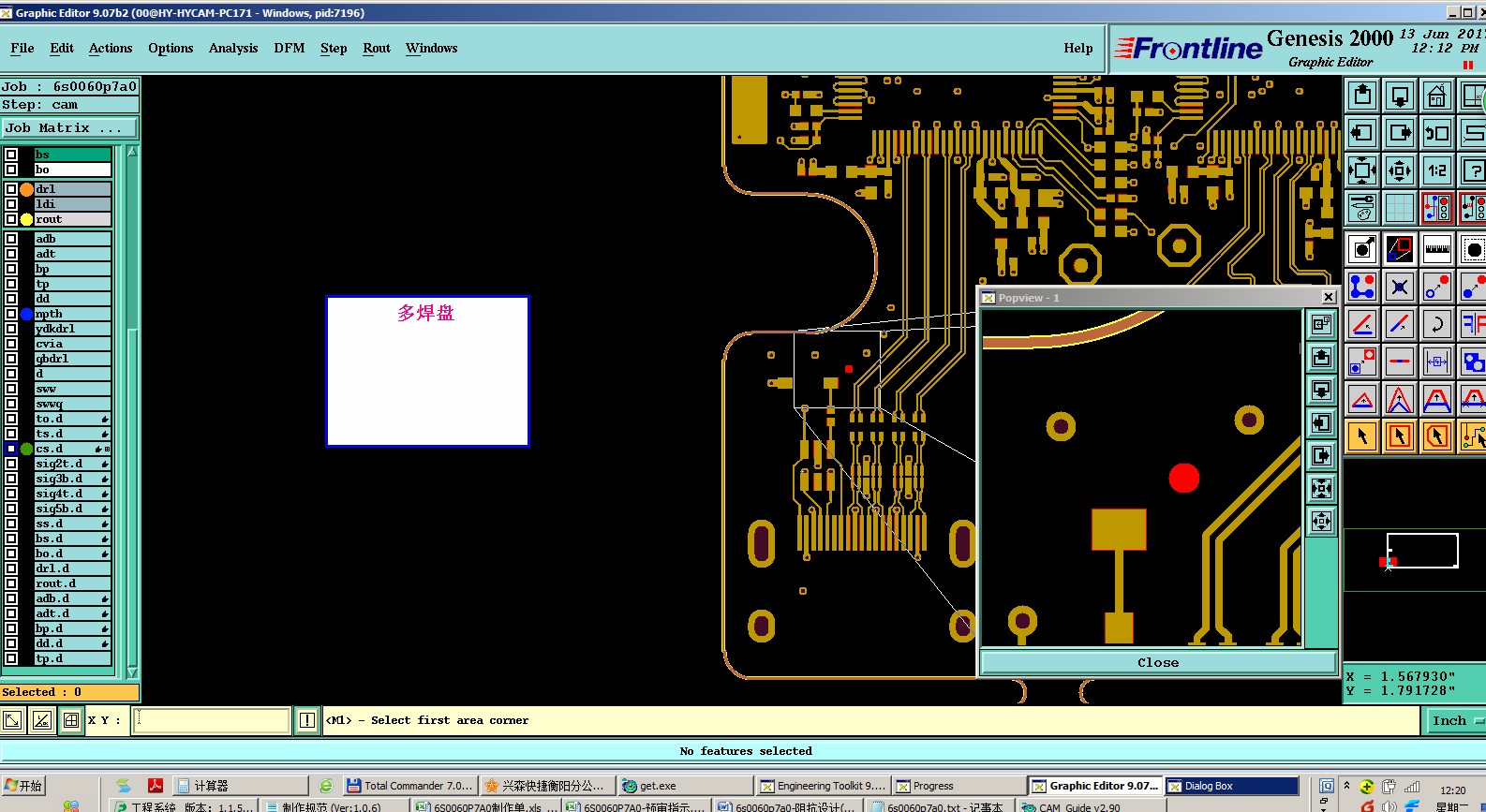
Task: Select the layer named ydkdrl
Action: click(72, 329)
